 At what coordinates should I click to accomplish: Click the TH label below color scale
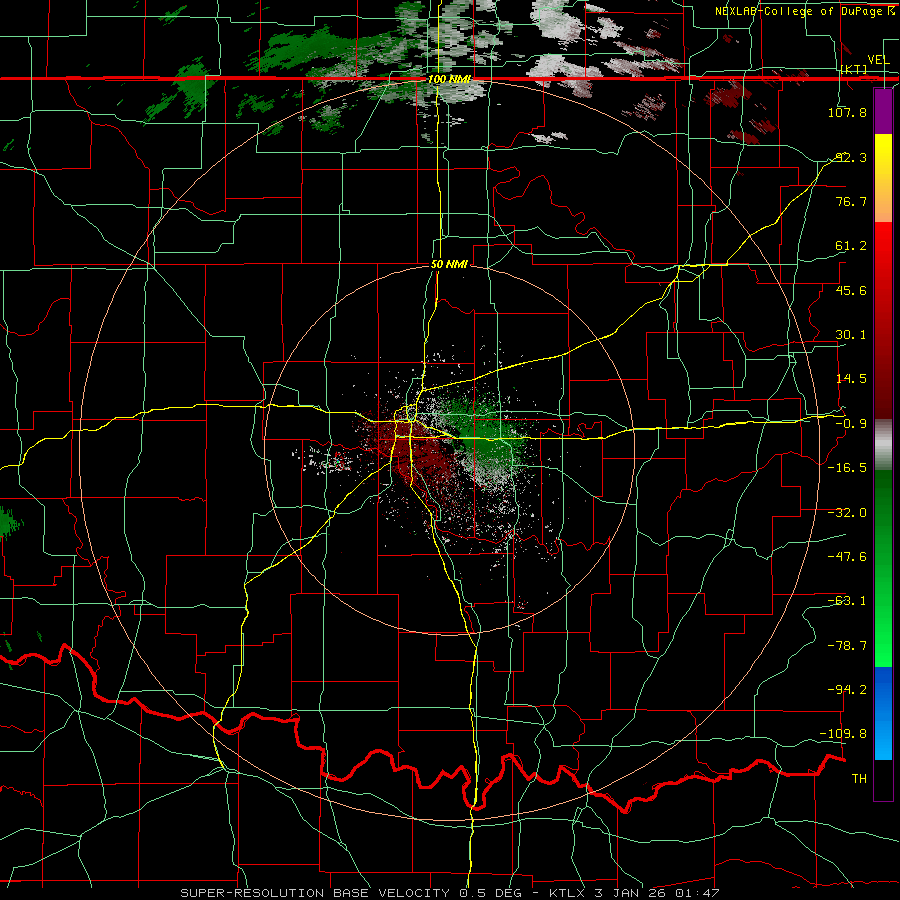[x=859, y=779]
